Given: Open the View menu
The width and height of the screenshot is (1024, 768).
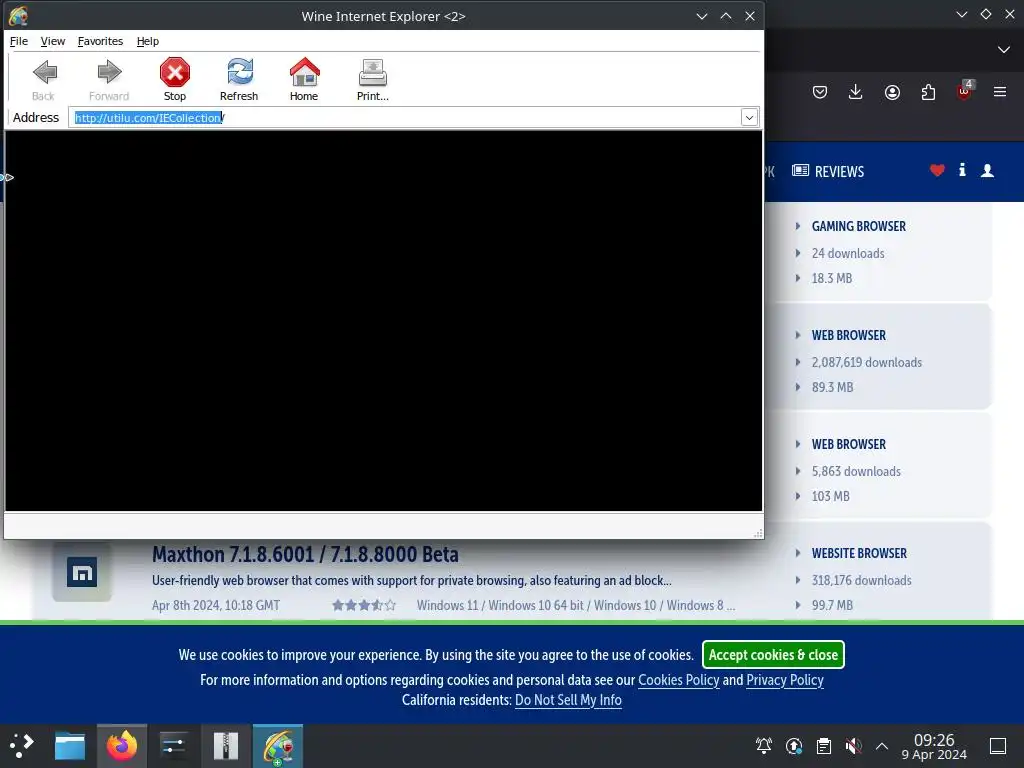Looking at the screenshot, I should [52, 41].
